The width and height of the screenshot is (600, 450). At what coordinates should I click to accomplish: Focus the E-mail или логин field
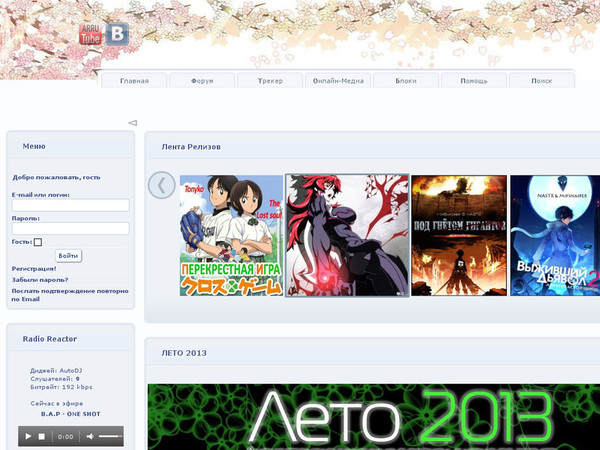pyautogui.click(x=70, y=205)
